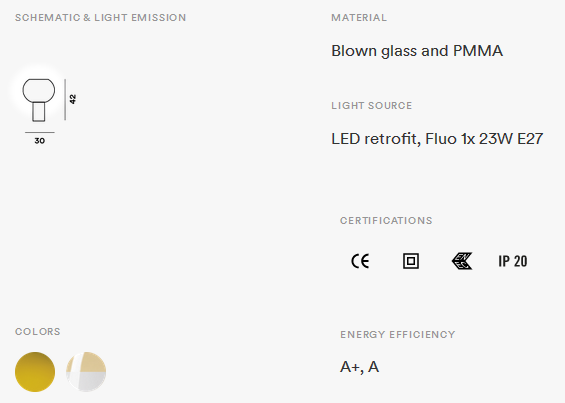Click the A+, A energy rating text

[x=359, y=367]
